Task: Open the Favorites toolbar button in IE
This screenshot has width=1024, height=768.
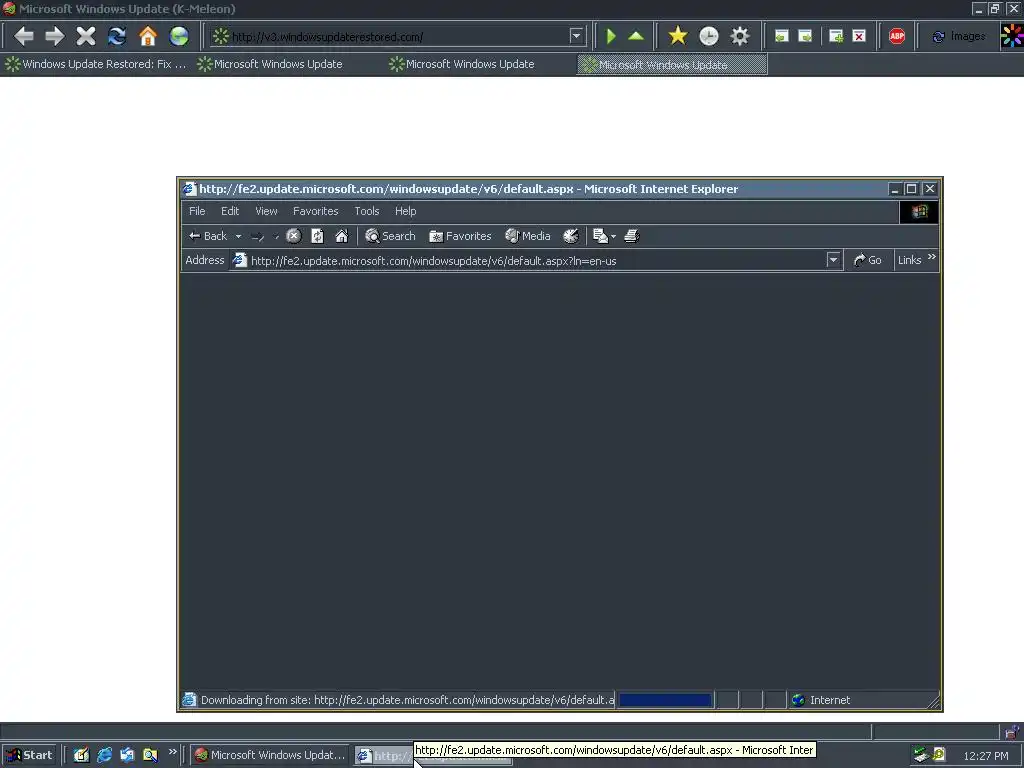Action: point(460,236)
